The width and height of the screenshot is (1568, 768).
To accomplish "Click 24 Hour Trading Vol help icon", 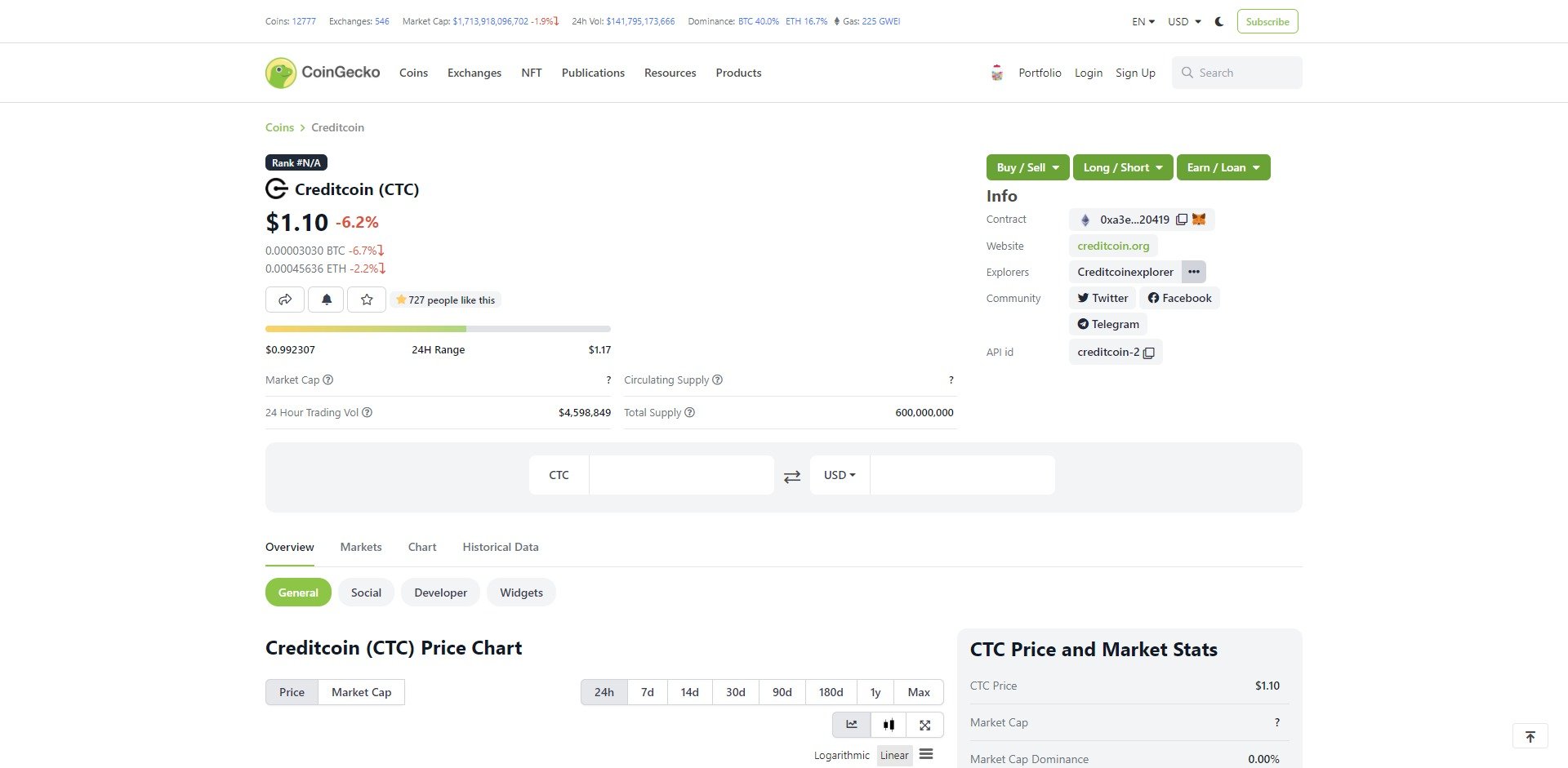I will [x=367, y=413].
